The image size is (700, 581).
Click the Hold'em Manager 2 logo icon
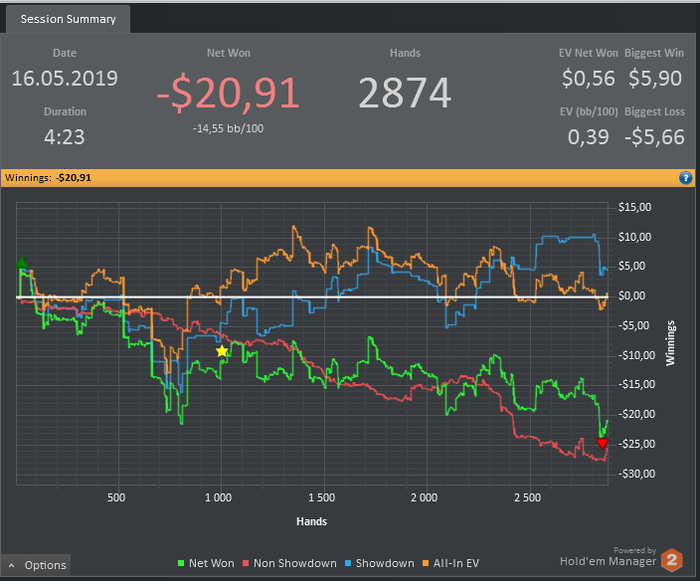pyautogui.click(x=671, y=560)
